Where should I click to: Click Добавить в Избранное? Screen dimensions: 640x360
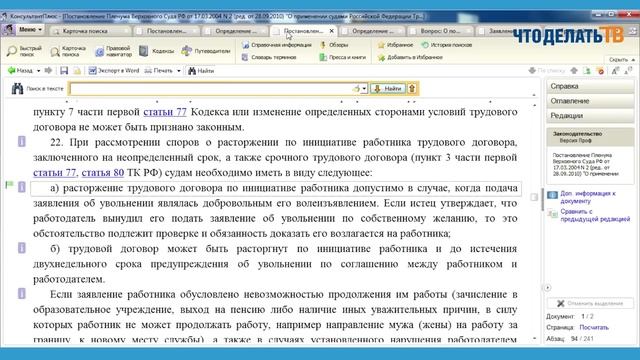pyautogui.click(x=410, y=58)
